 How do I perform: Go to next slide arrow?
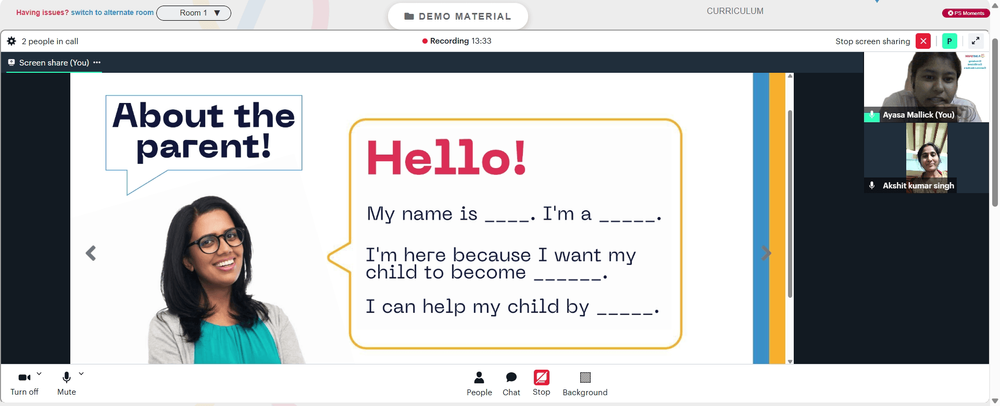pyautogui.click(x=766, y=253)
